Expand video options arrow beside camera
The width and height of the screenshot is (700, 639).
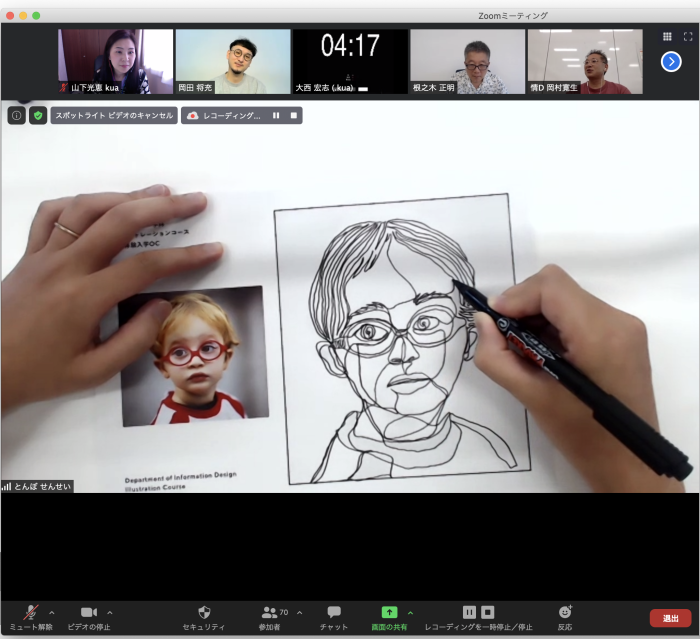[x=110, y=613]
